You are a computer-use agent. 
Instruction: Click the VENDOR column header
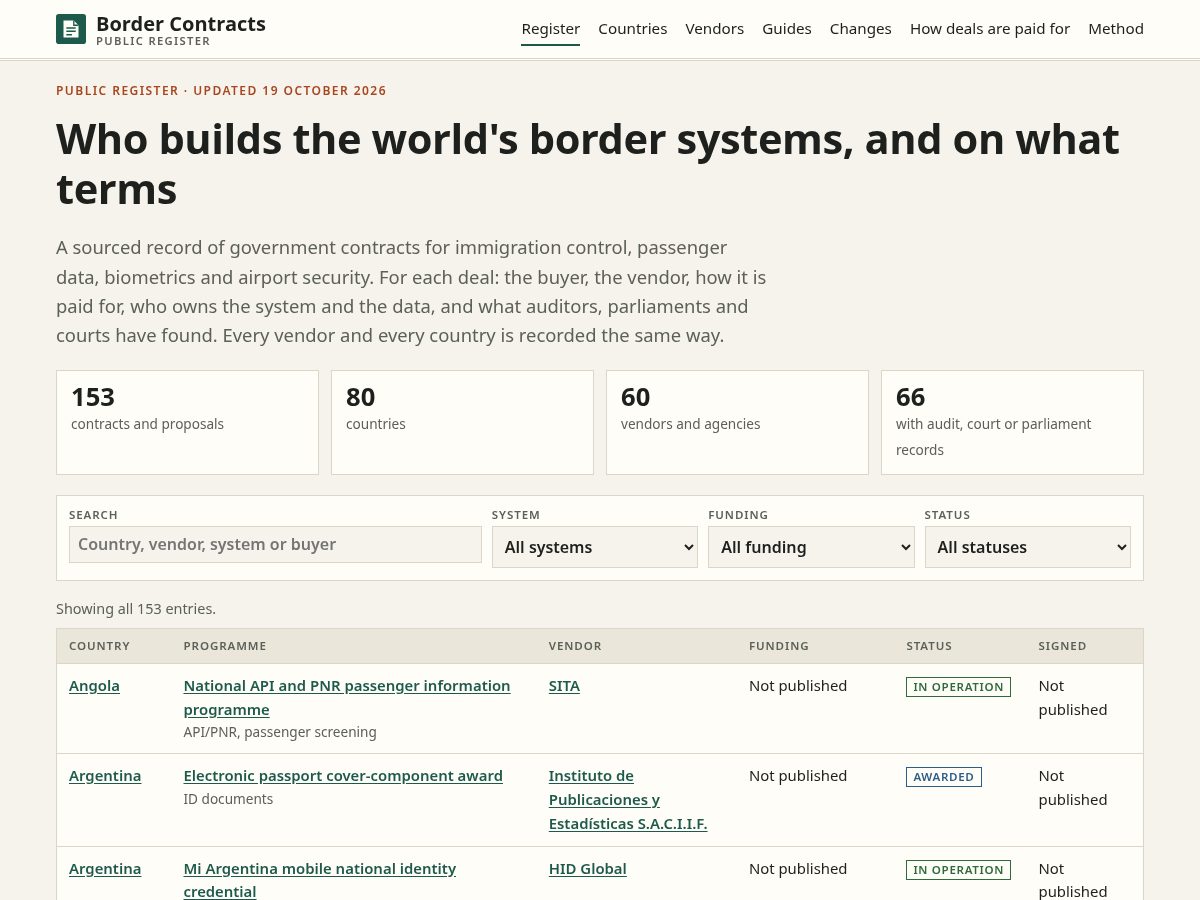pyautogui.click(x=575, y=646)
